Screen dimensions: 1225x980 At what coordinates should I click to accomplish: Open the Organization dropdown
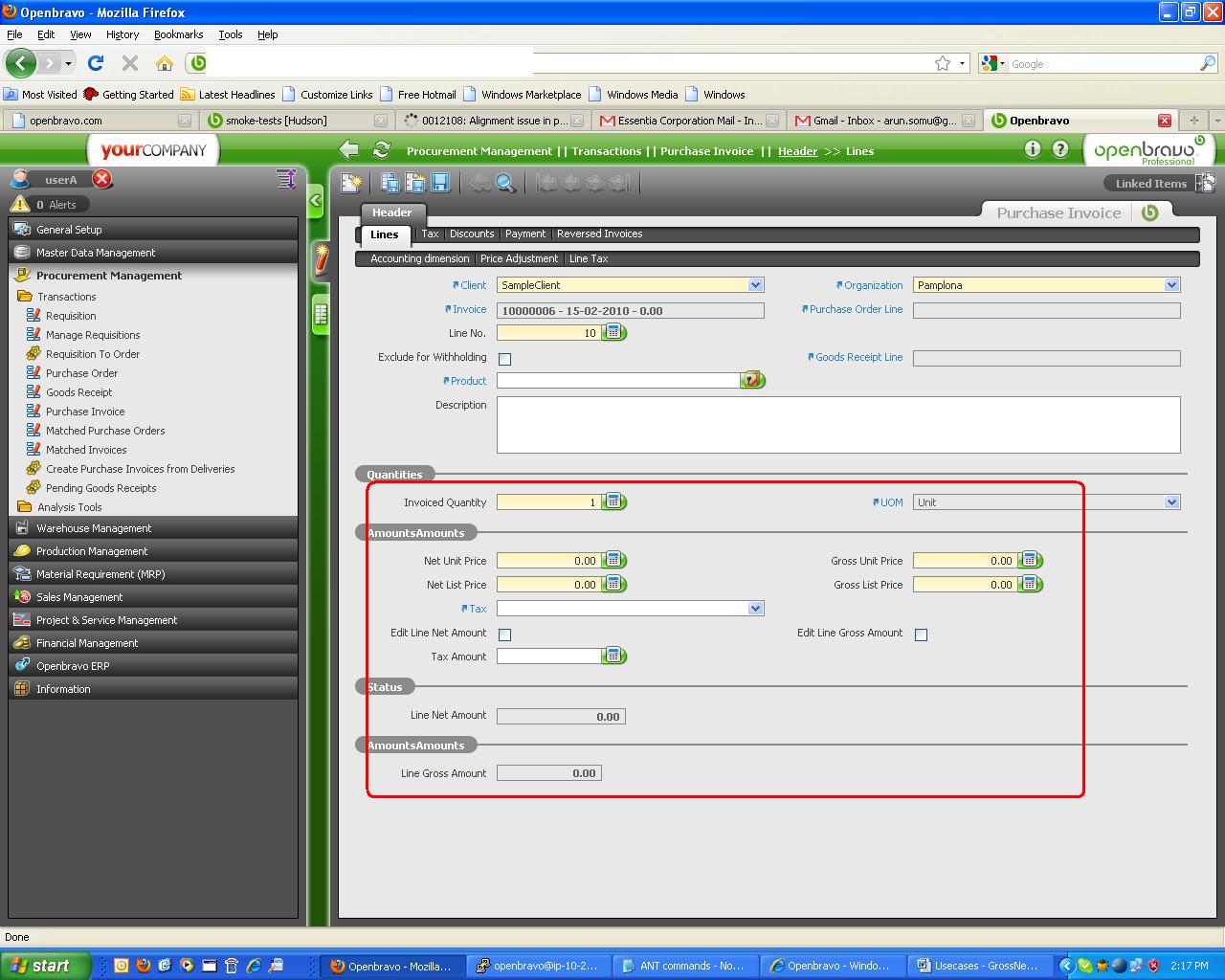pos(1171,285)
